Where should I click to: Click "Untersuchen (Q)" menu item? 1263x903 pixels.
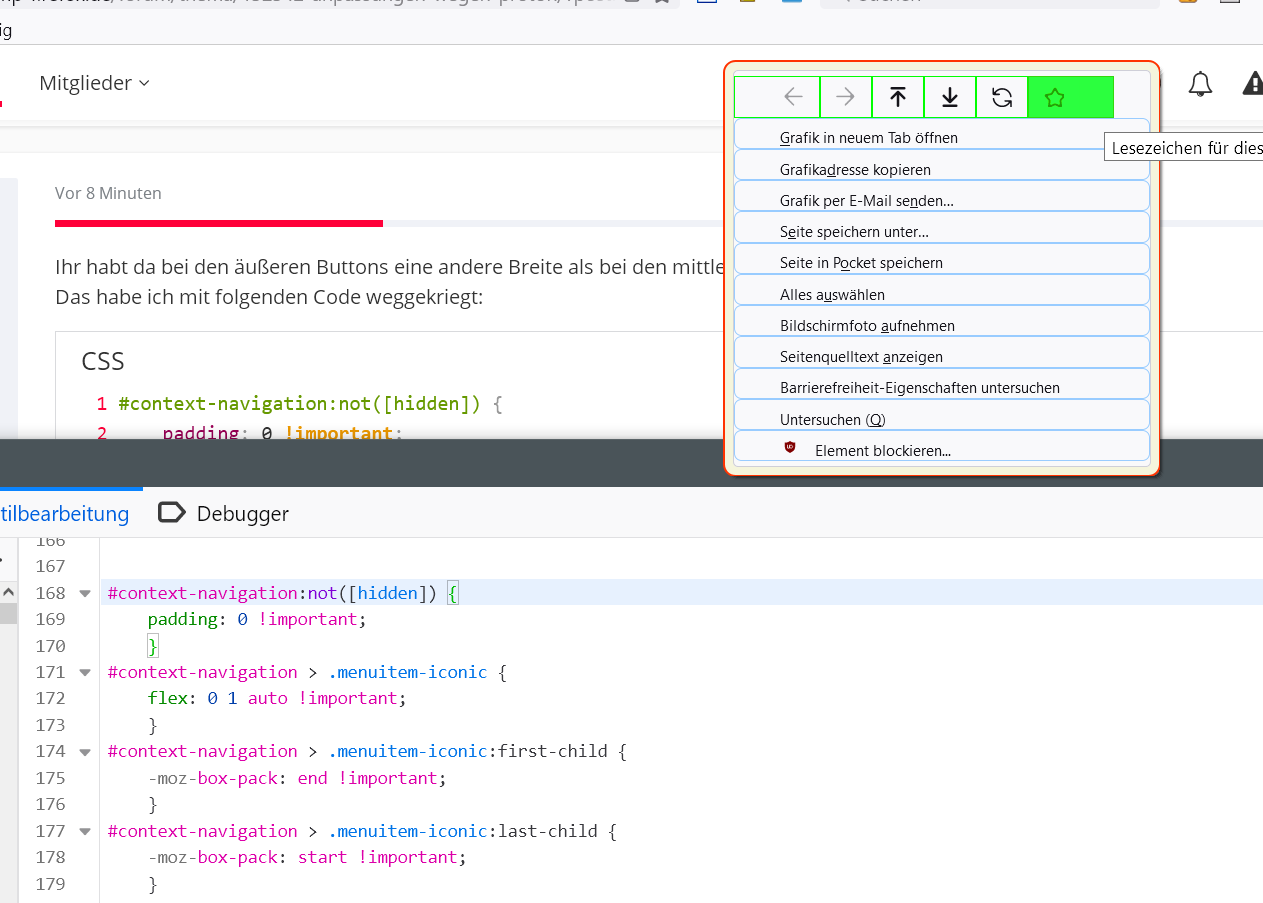click(x=832, y=420)
